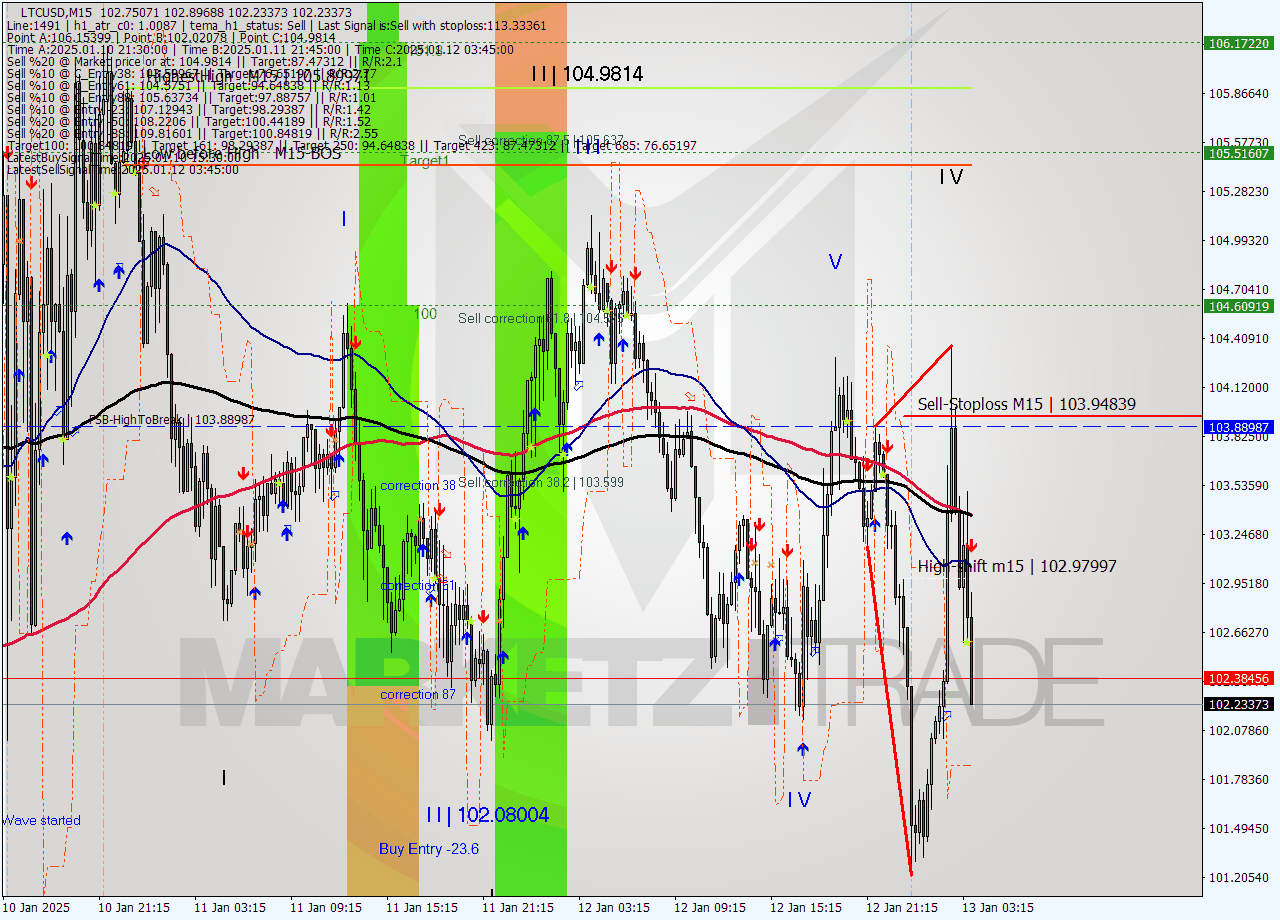This screenshot has width=1280, height=920.
Task: Click the 103.24680 price axis value
Action: [x=1239, y=534]
